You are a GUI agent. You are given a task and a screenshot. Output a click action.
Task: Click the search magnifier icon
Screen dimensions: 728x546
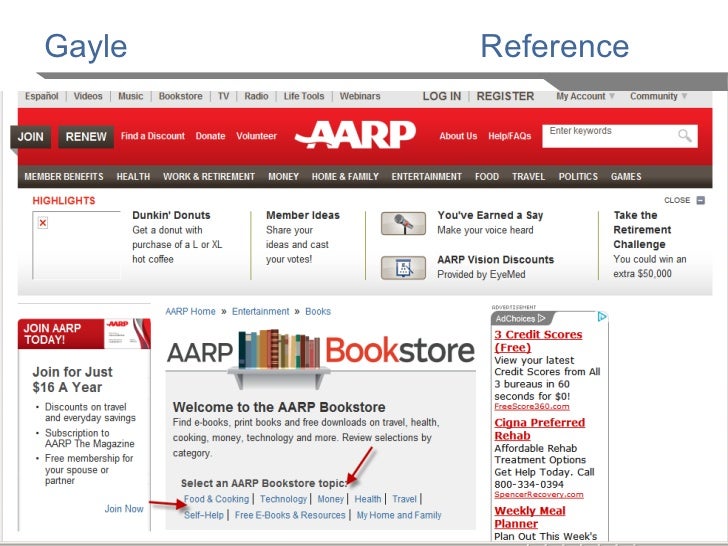684,136
